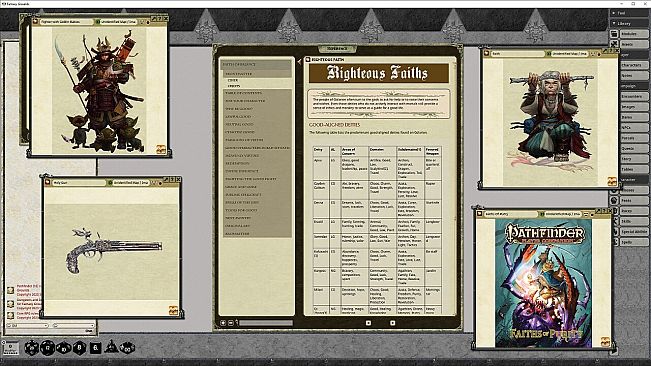Screen dimensions: 651x366
Task: Pick up the percentile d00 die
Action: coord(127,347)
